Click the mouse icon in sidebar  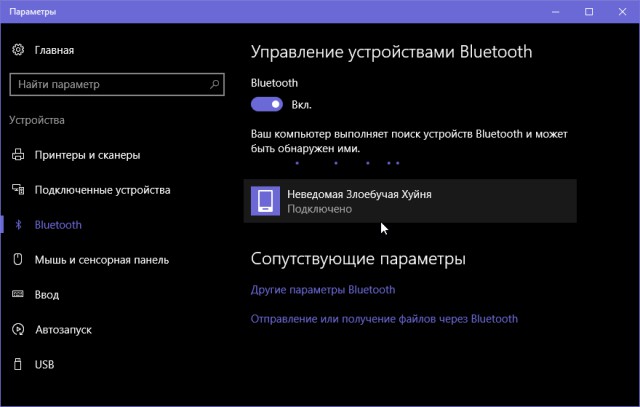click(18, 259)
